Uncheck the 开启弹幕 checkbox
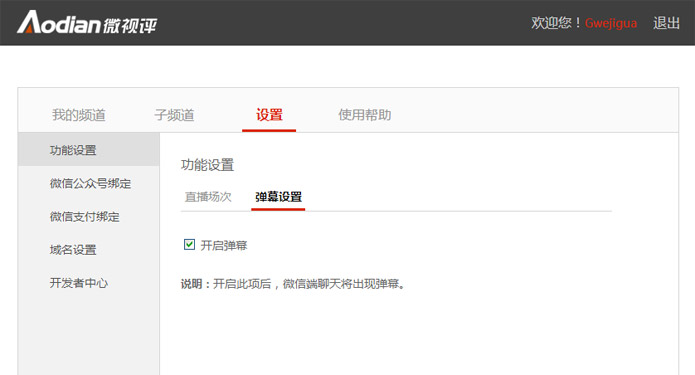 [189, 244]
